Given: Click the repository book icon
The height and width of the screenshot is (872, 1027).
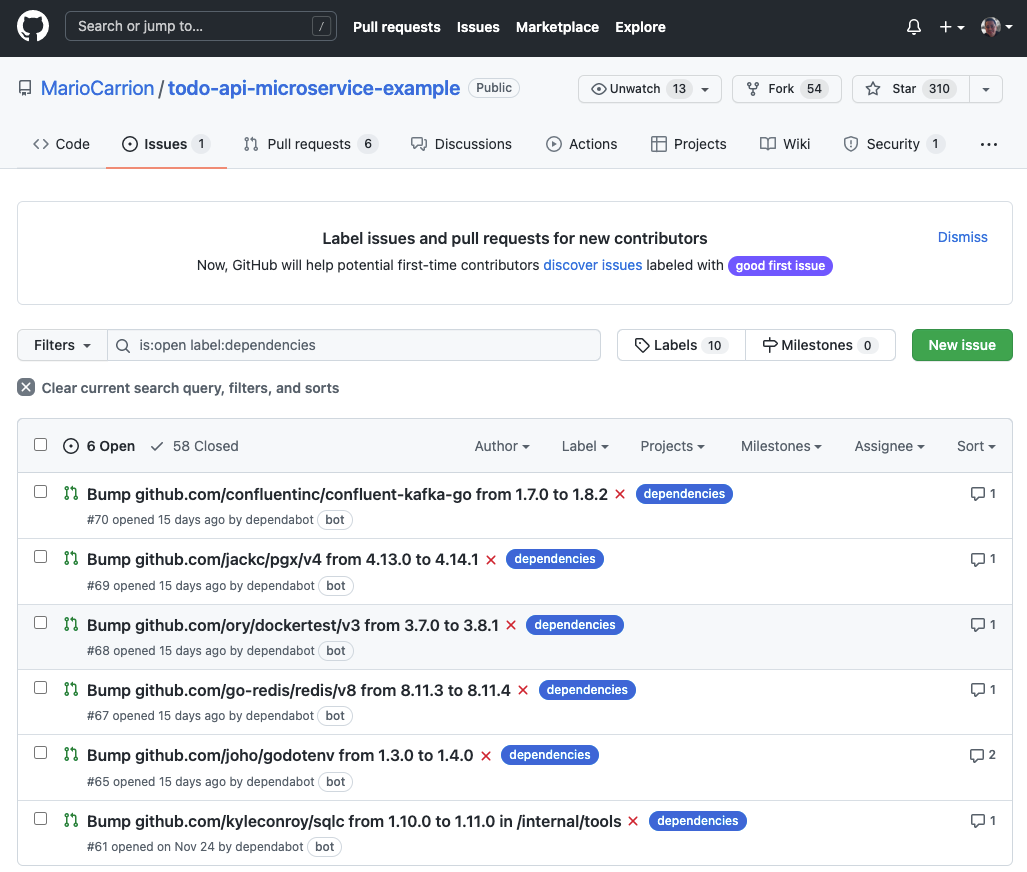Looking at the screenshot, I should pos(25,88).
